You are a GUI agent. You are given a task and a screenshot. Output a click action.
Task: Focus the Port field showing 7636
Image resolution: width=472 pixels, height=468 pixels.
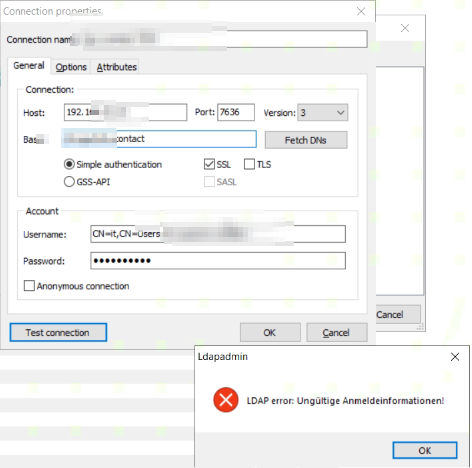tap(236, 112)
